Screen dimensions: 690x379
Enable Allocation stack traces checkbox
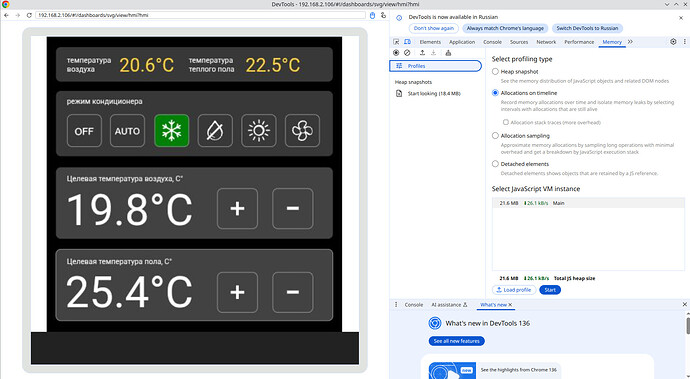(x=506, y=122)
